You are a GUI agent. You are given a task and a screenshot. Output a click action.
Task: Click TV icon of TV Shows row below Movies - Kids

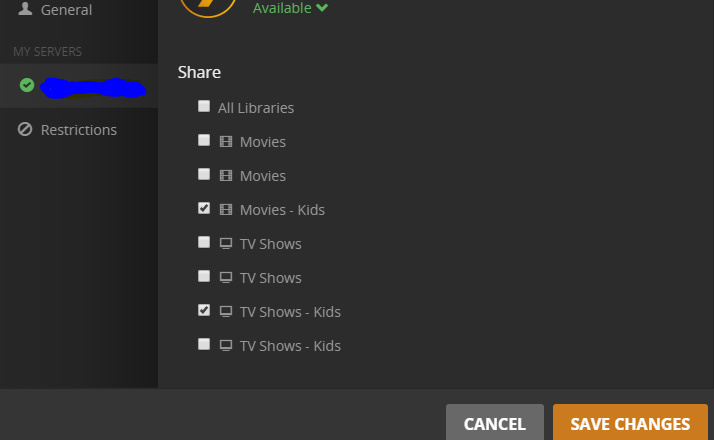[x=226, y=244]
